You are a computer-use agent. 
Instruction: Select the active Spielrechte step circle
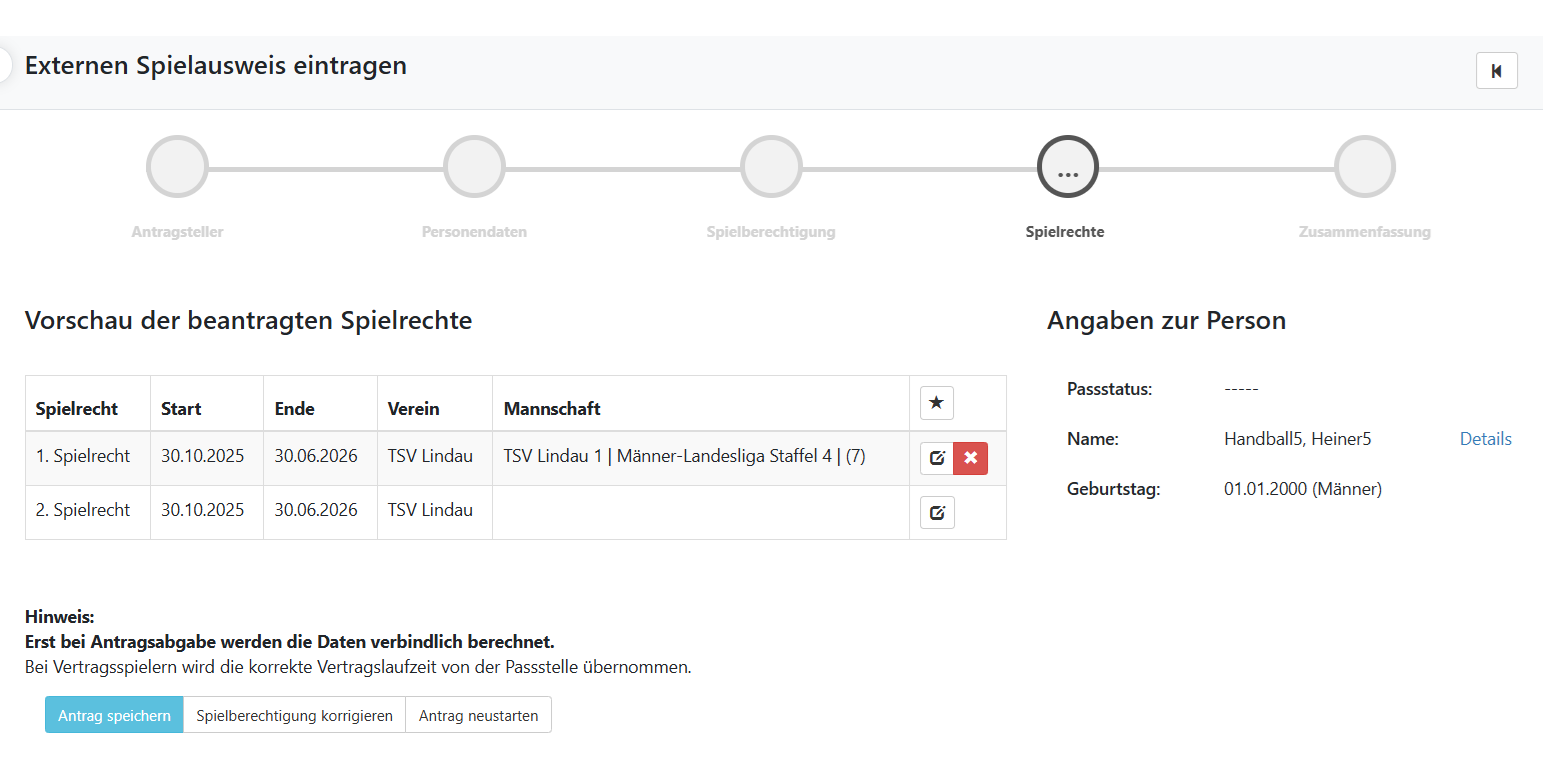pos(1068,166)
